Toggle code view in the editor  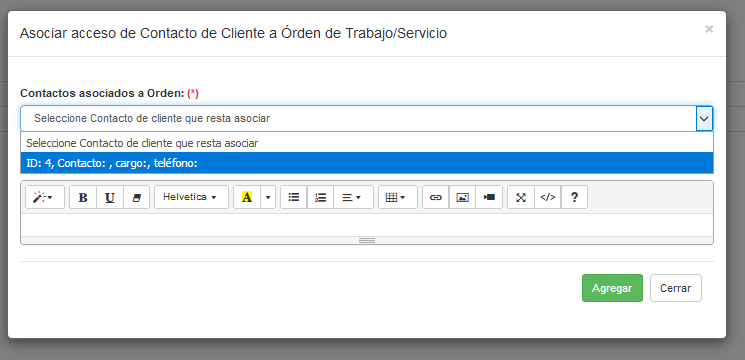coord(548,197)
